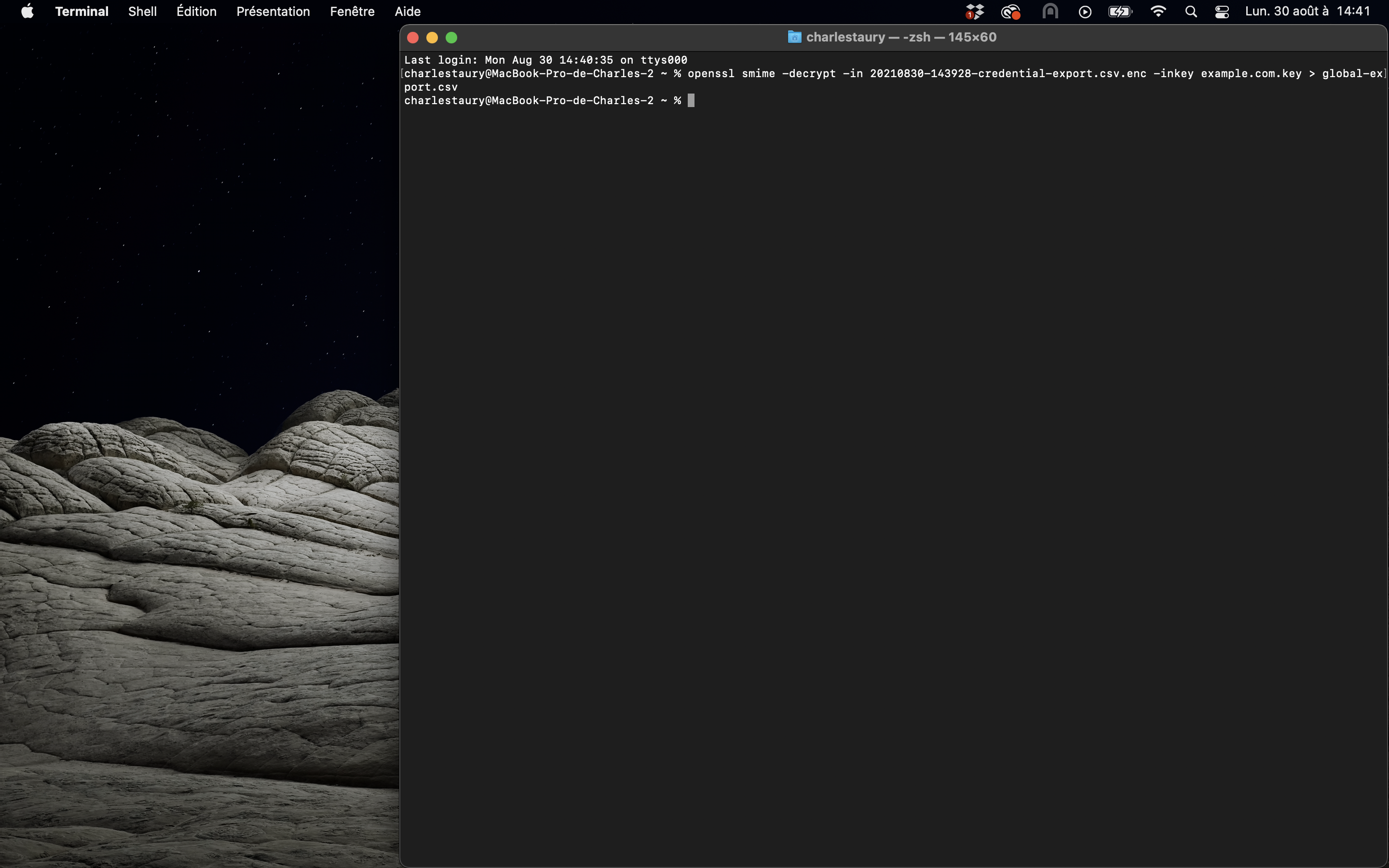
Task: Open the Now Playing play icon
Action: [x=1085, y=12]
